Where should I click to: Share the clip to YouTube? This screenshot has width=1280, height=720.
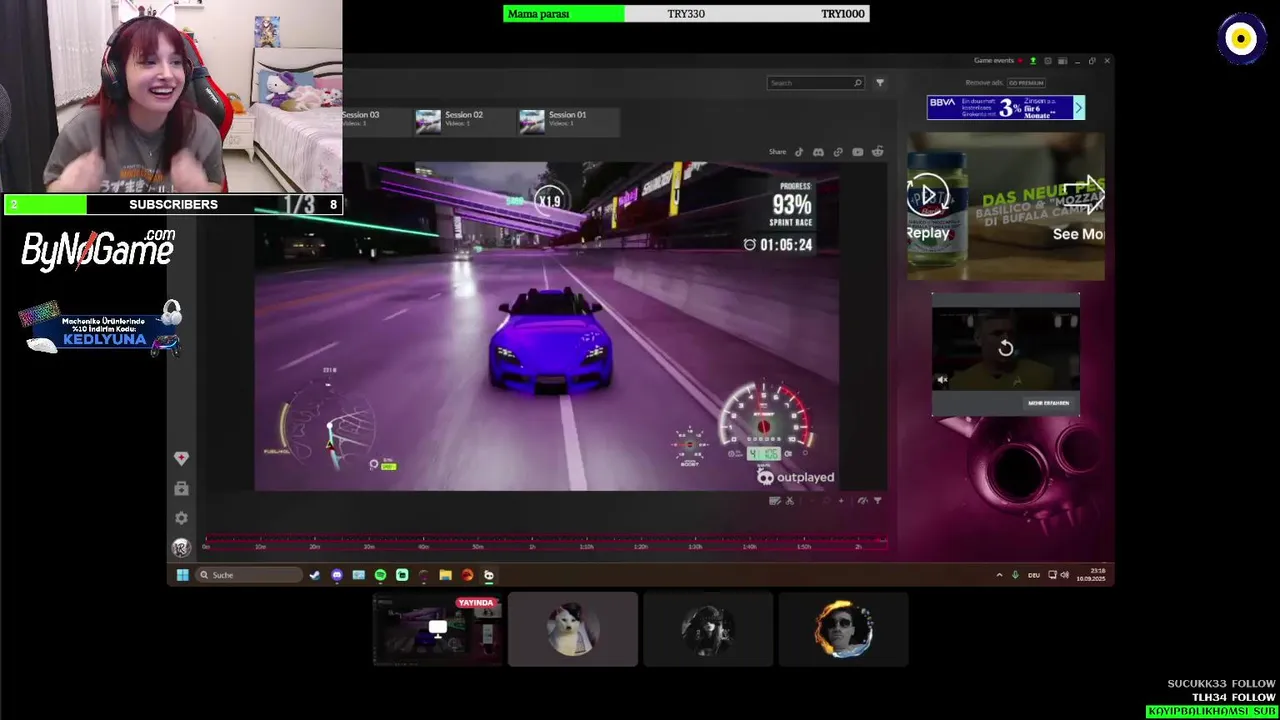tap(857, 152)
